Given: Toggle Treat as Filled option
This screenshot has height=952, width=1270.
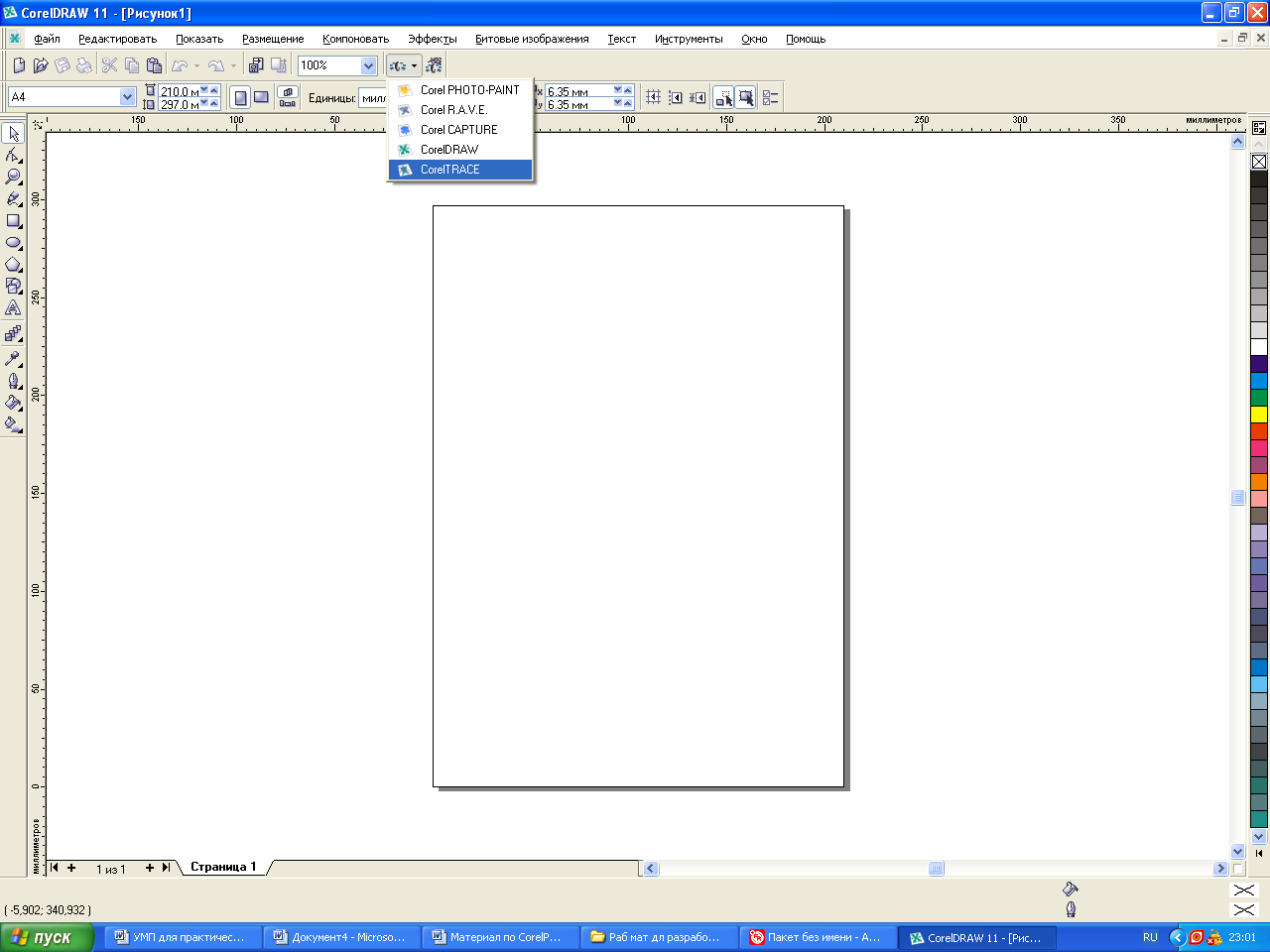Looking at the screenshot, I should [x=746, y=97].
